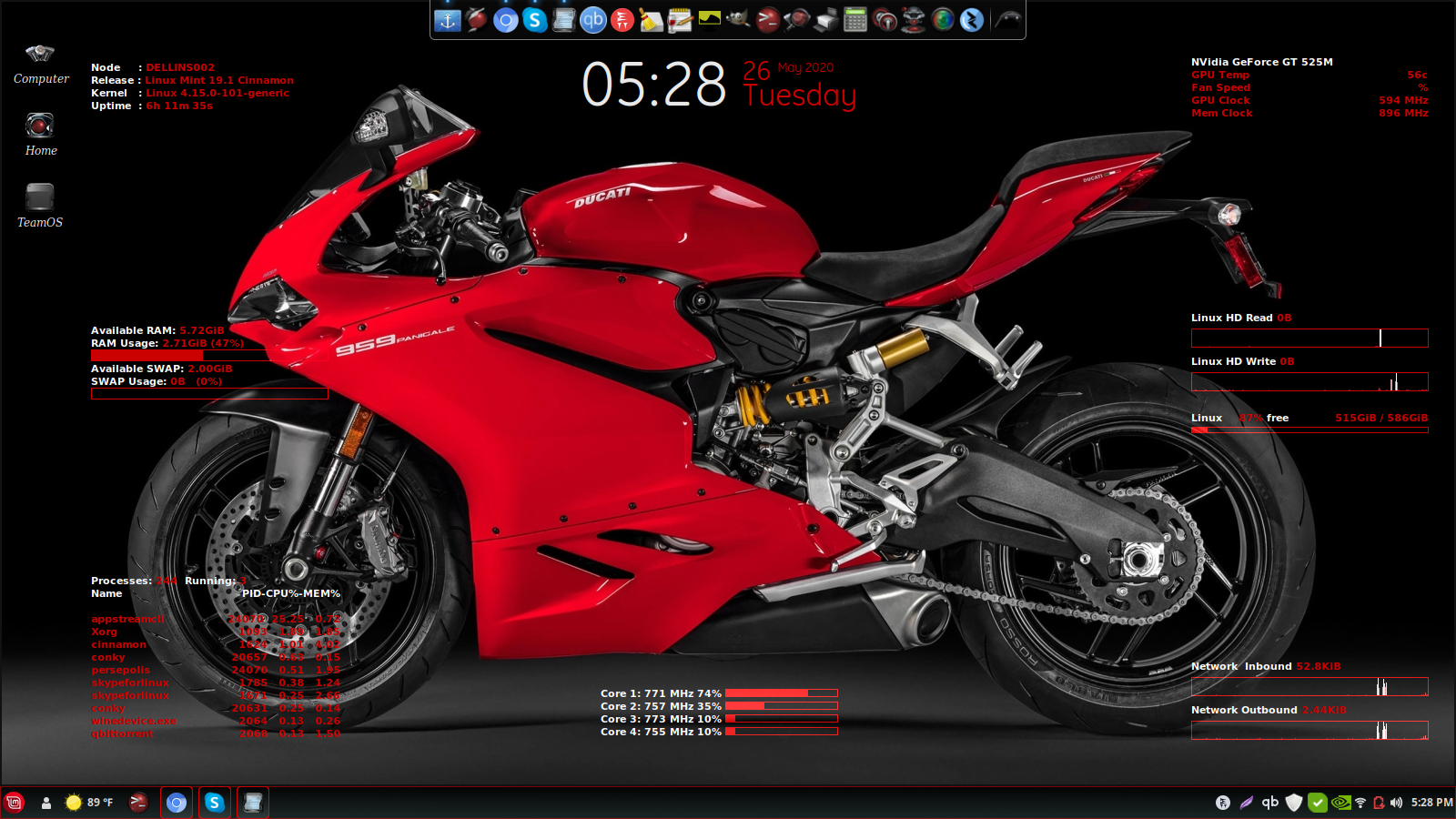Screen dimensions: 1456x819
Task: Open Skype from the top dock
Action: pos(534,20)
